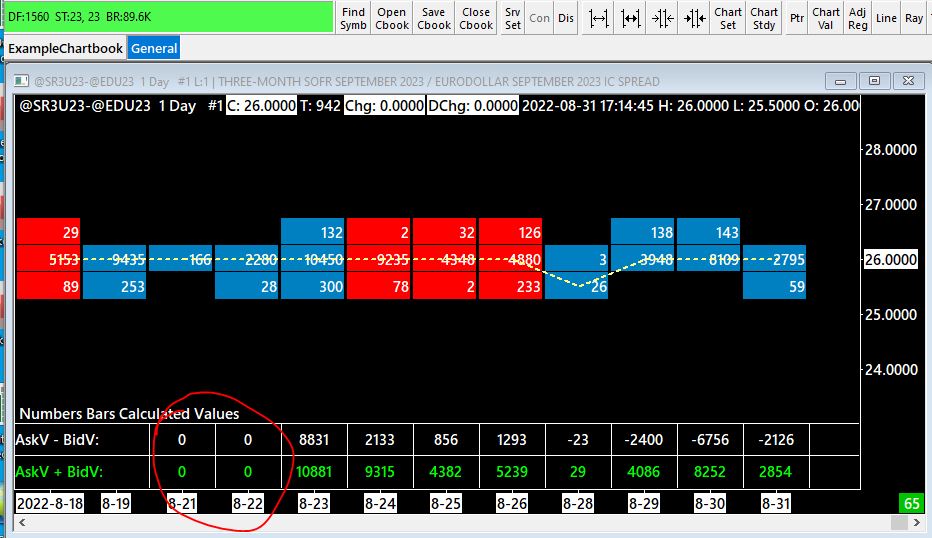Click the horizontal scrollbar left arrow
This screenshot has width=932, height=538.
click(x=23, y=523)
